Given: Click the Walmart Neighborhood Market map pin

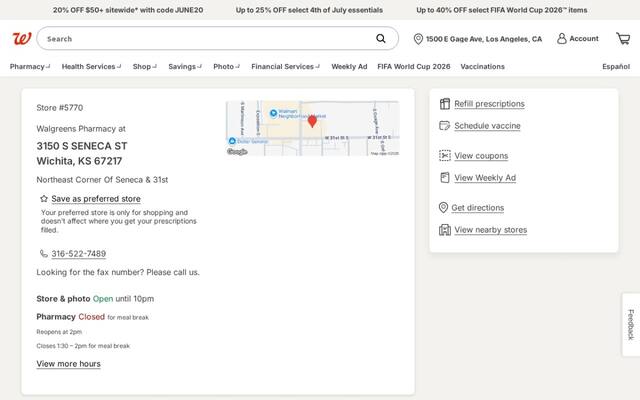Looking at the screenshot, I should (x=273, y=113).
